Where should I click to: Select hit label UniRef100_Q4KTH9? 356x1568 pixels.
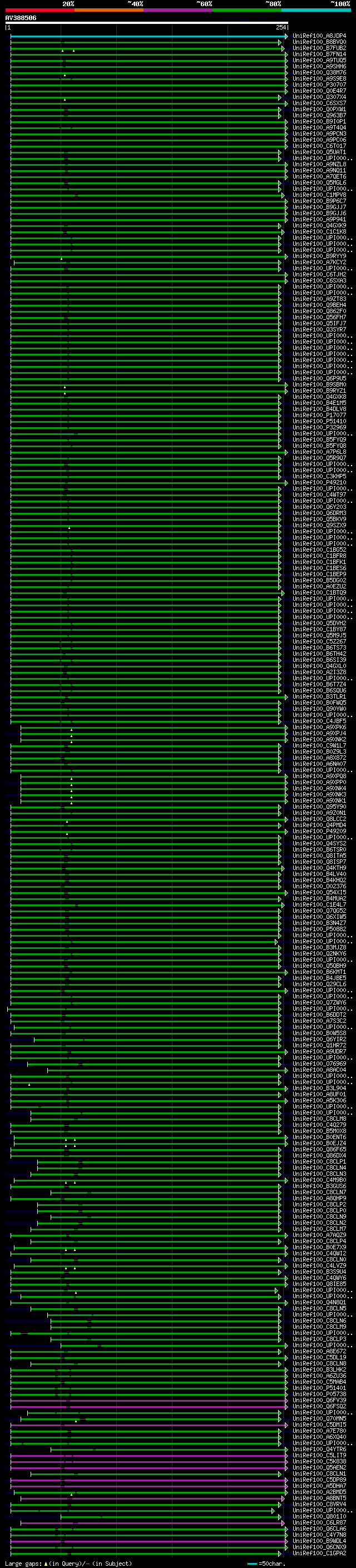pos(319,868)
